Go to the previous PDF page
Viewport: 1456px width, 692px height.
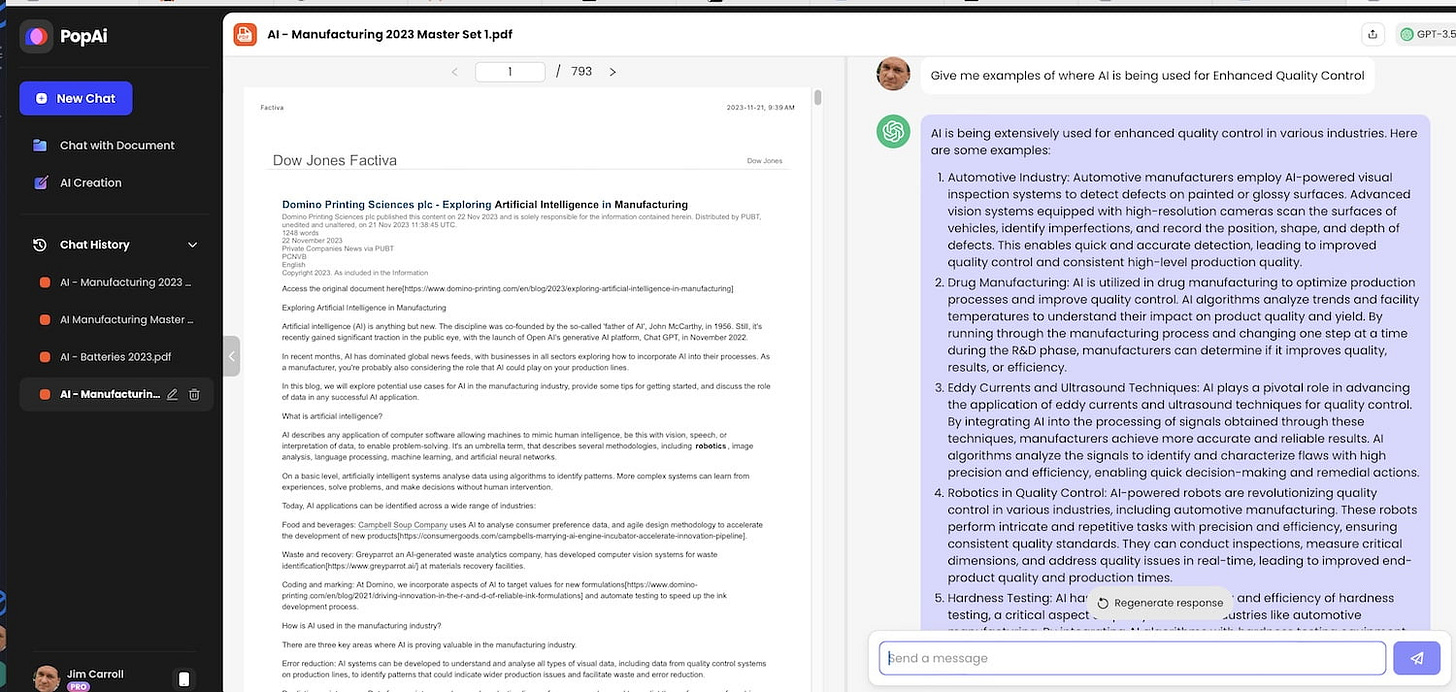tap(455, 72)
